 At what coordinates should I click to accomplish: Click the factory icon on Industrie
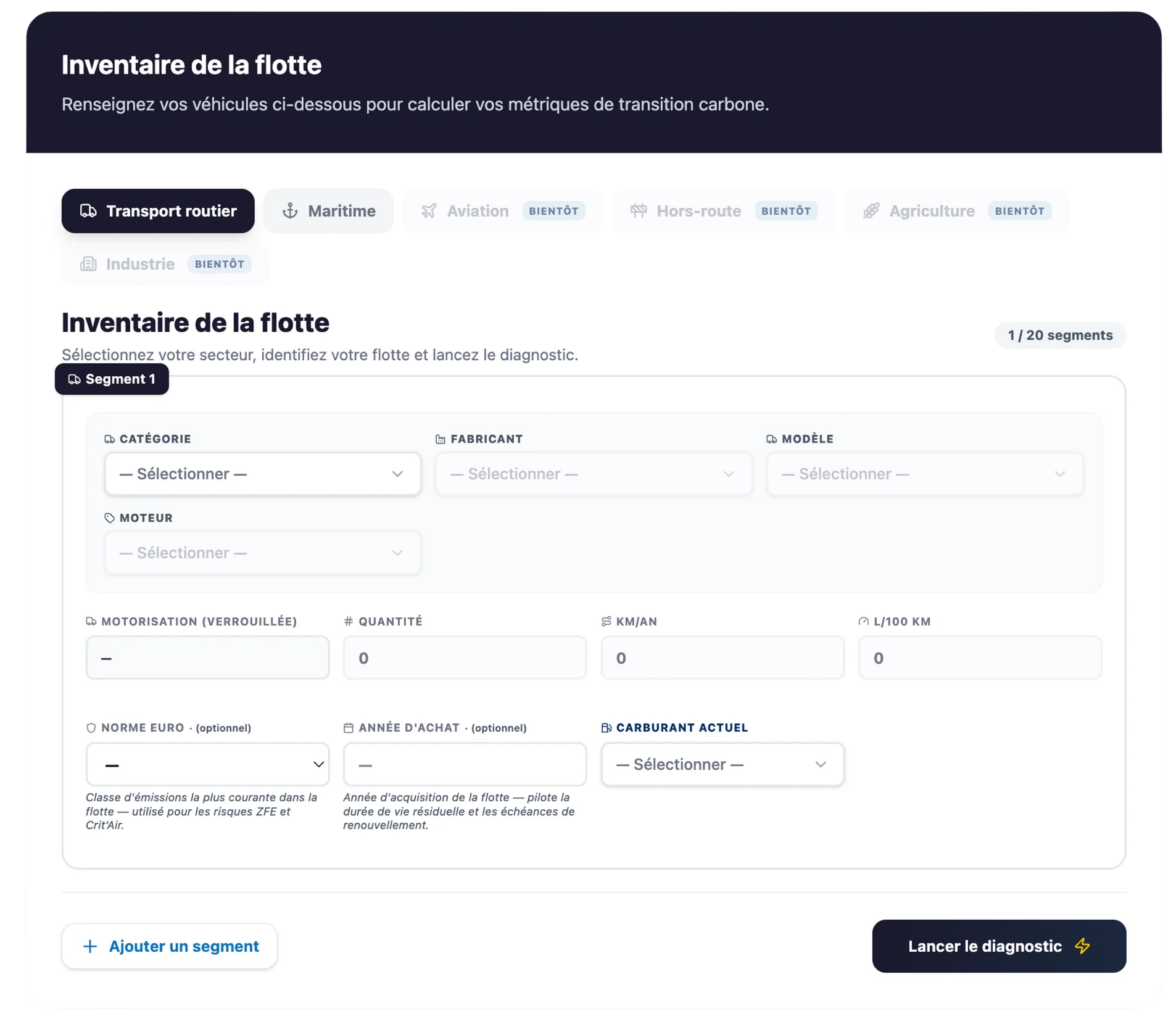88,264
